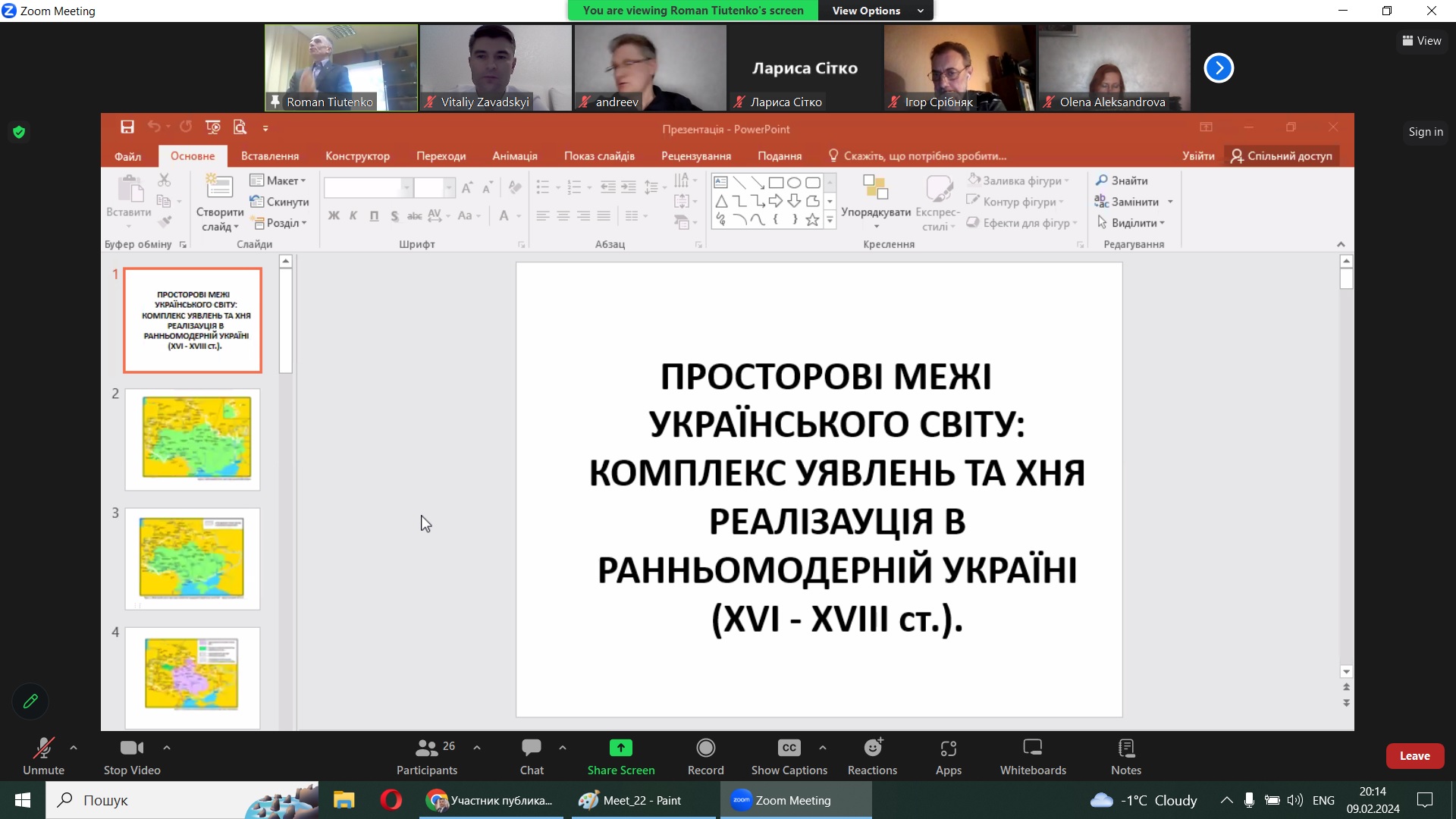The width and height of the screenshot is (1456, 819).
Task: Select slide 3 thumbnail
Action: tap(193, 558)
